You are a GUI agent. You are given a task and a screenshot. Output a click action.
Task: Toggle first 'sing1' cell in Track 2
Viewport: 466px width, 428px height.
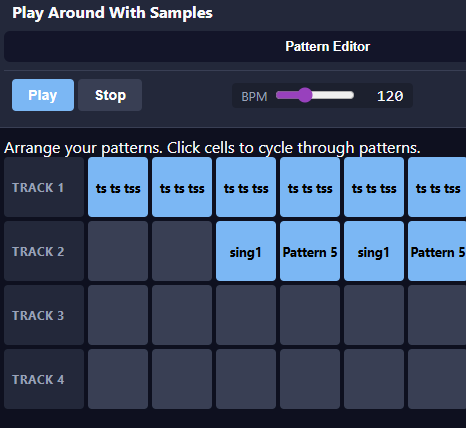(x=246, y=251)
